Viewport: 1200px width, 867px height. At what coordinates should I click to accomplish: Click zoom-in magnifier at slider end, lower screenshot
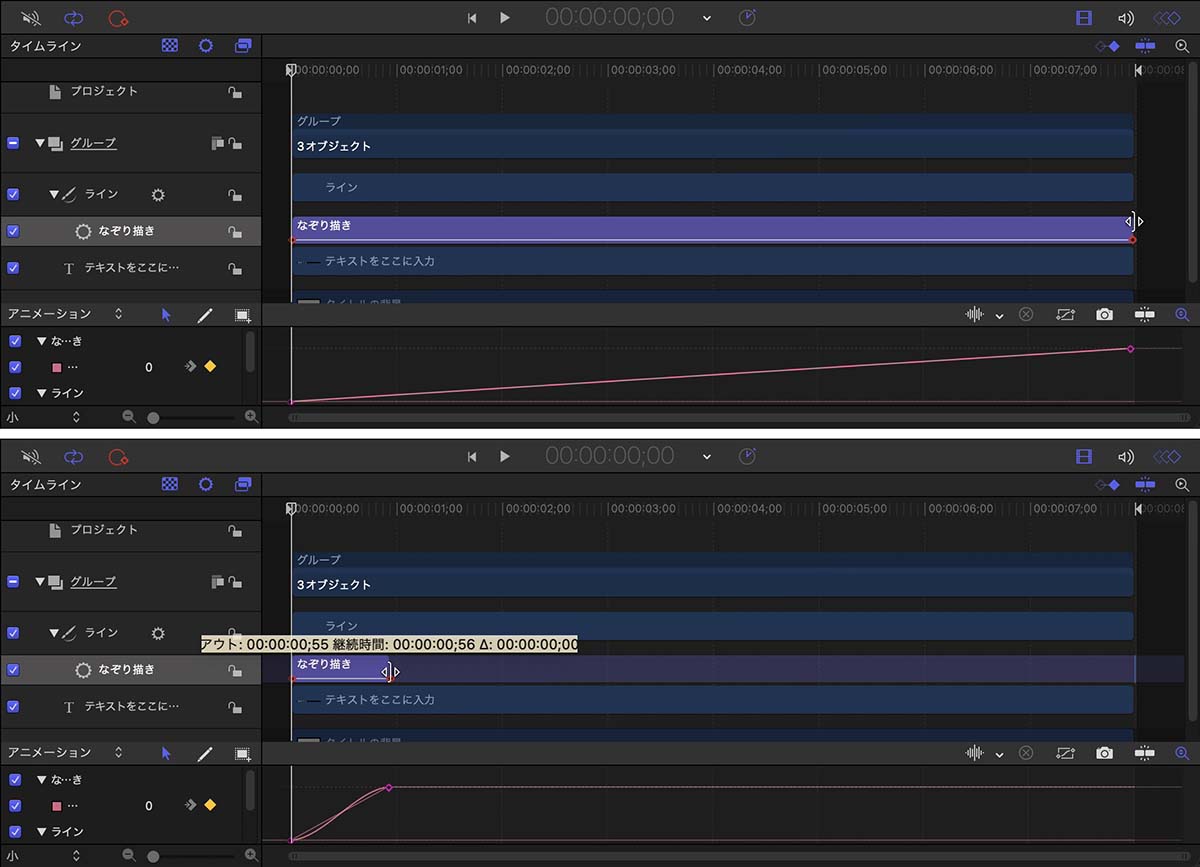pyautogui.click(x=251, y=856)
